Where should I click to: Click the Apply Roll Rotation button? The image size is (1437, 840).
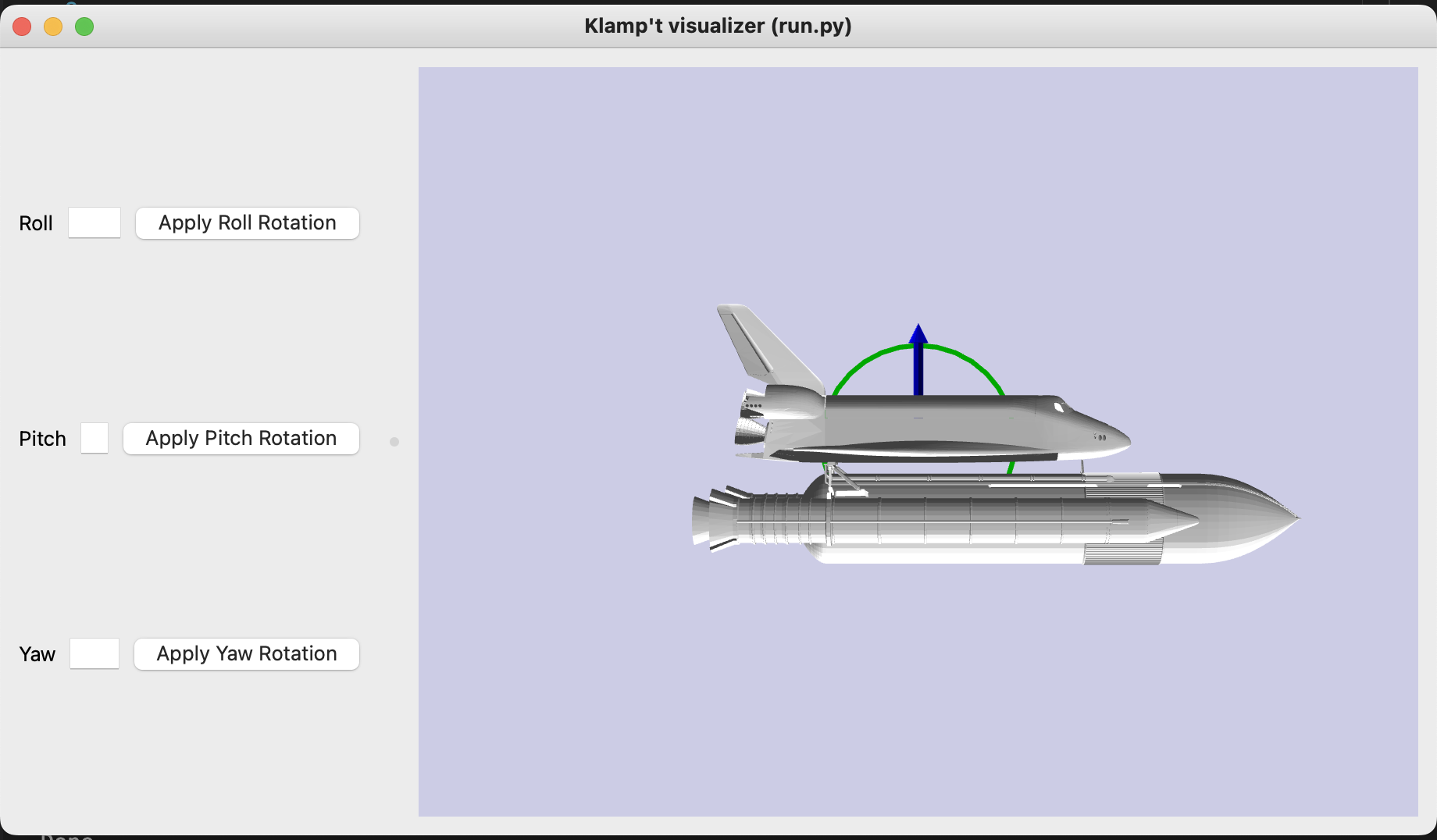tap(248, 223)
